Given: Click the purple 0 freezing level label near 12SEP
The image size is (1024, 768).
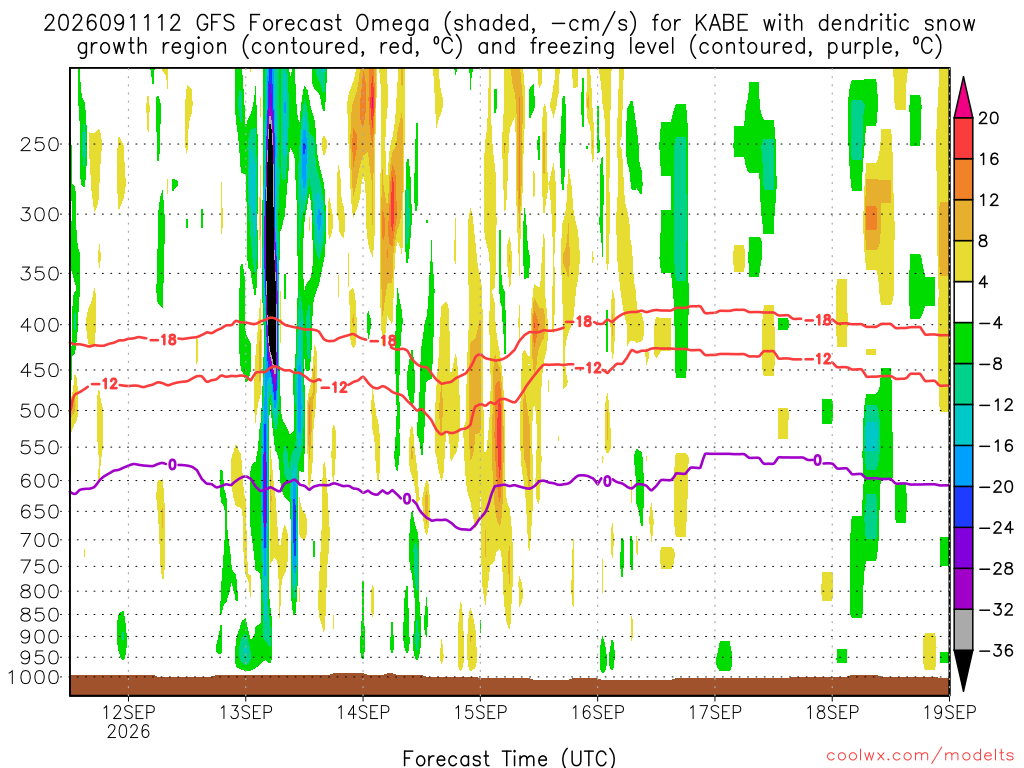Looking at the screenshot, I should click(x=172, y=465).
